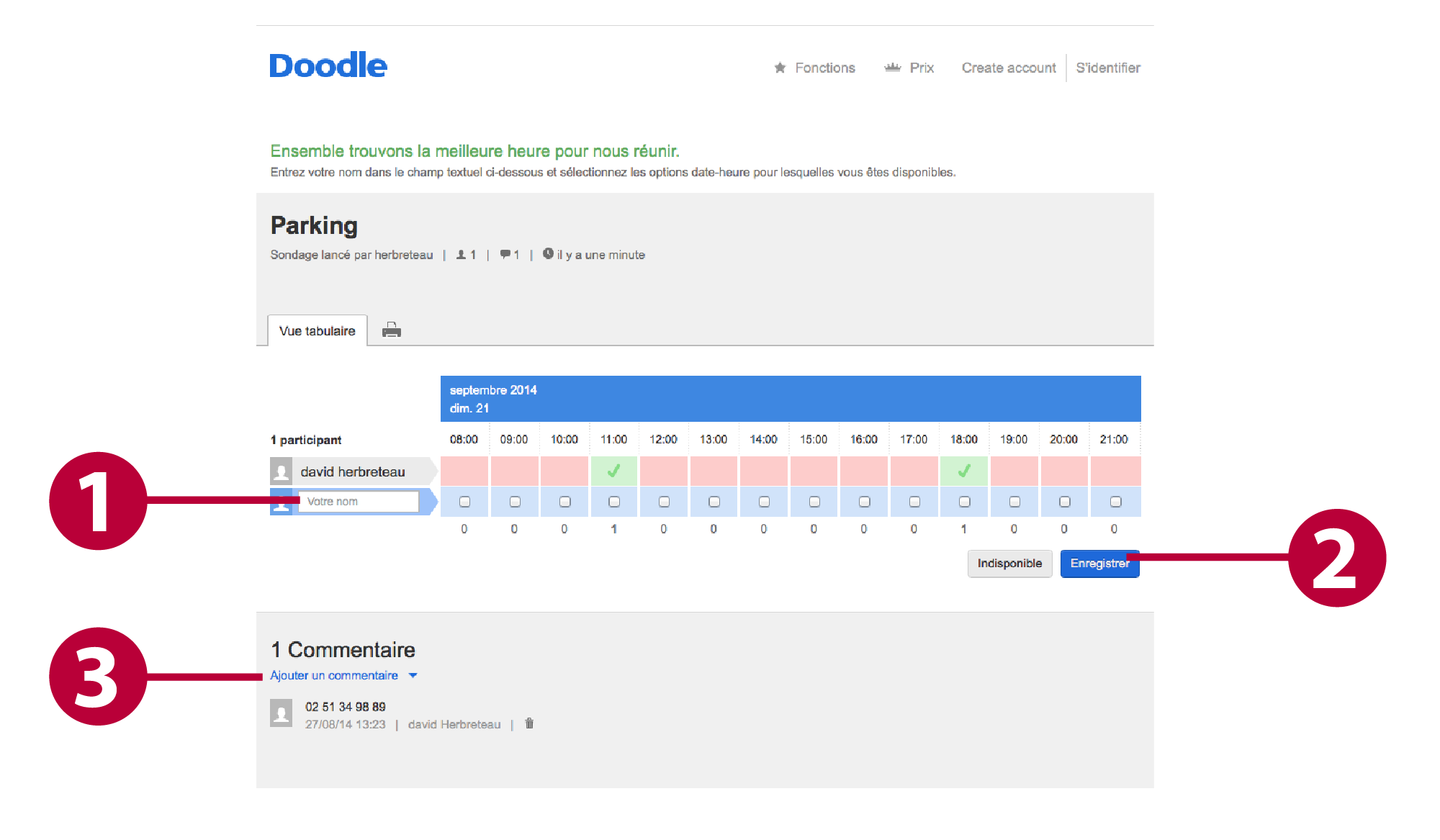Click the speech bubble comment count icon
Image resolution: width=1440 pixels, height=840 pixels.
click(x=505, y=254)
